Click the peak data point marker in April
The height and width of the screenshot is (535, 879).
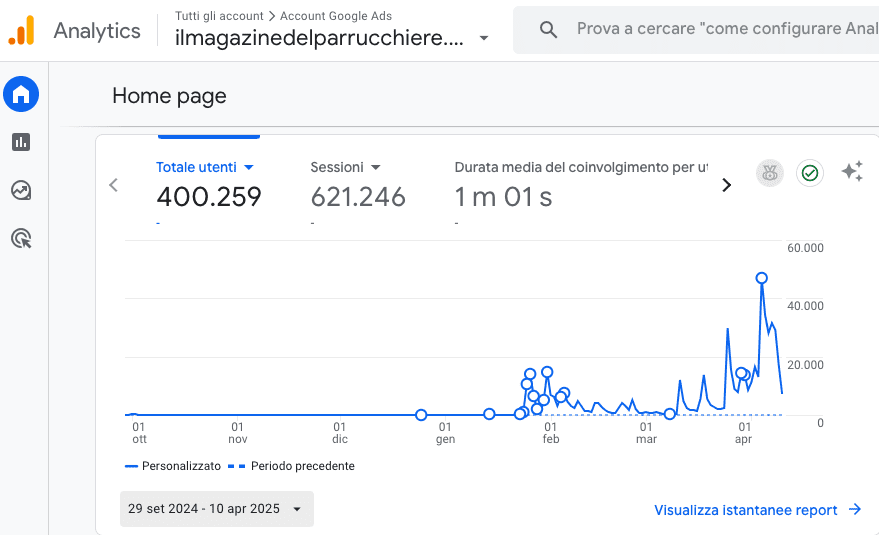point(762,278)
